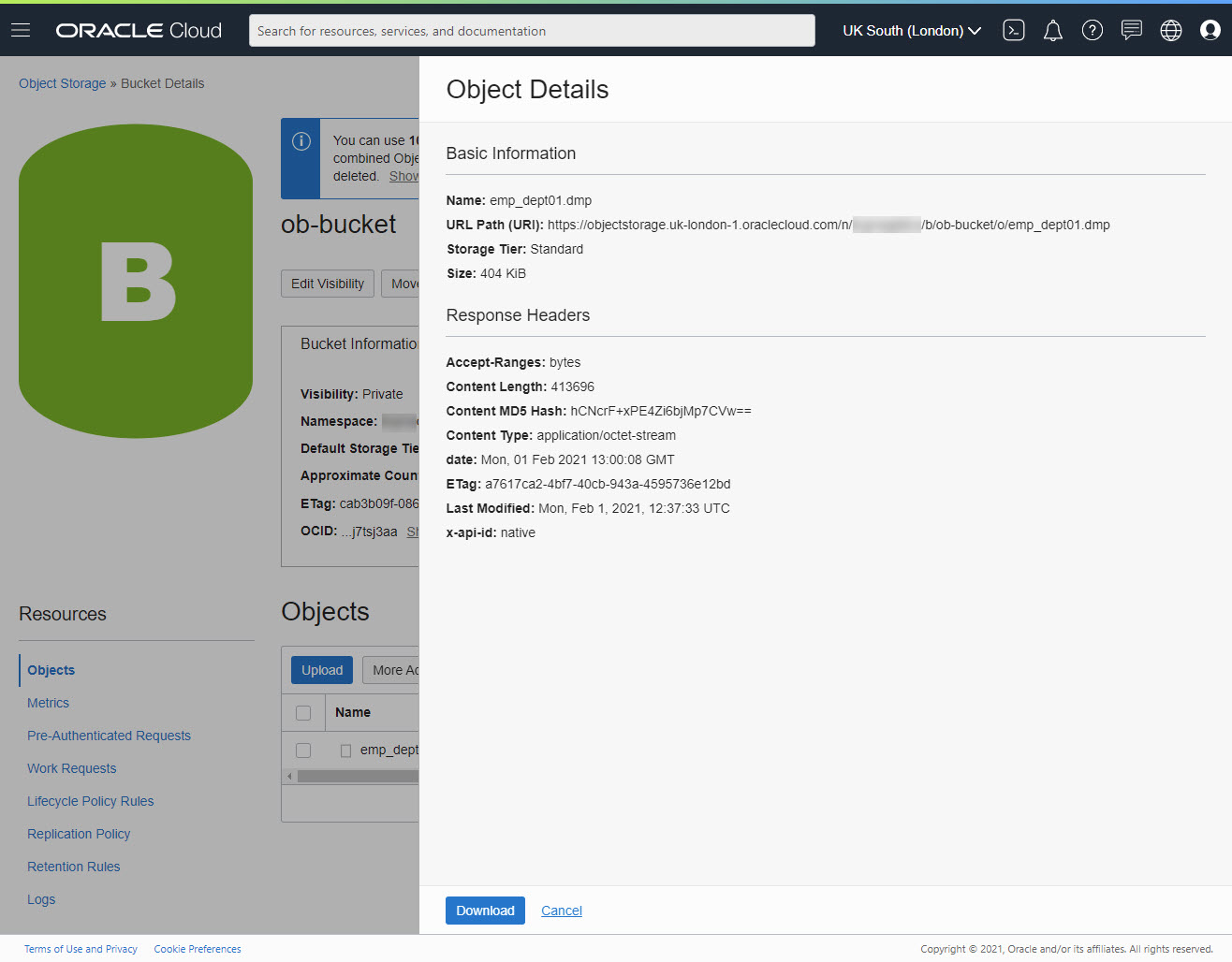Click the date header value
Screen dimensions: 1232x962
tap(578, 459)
